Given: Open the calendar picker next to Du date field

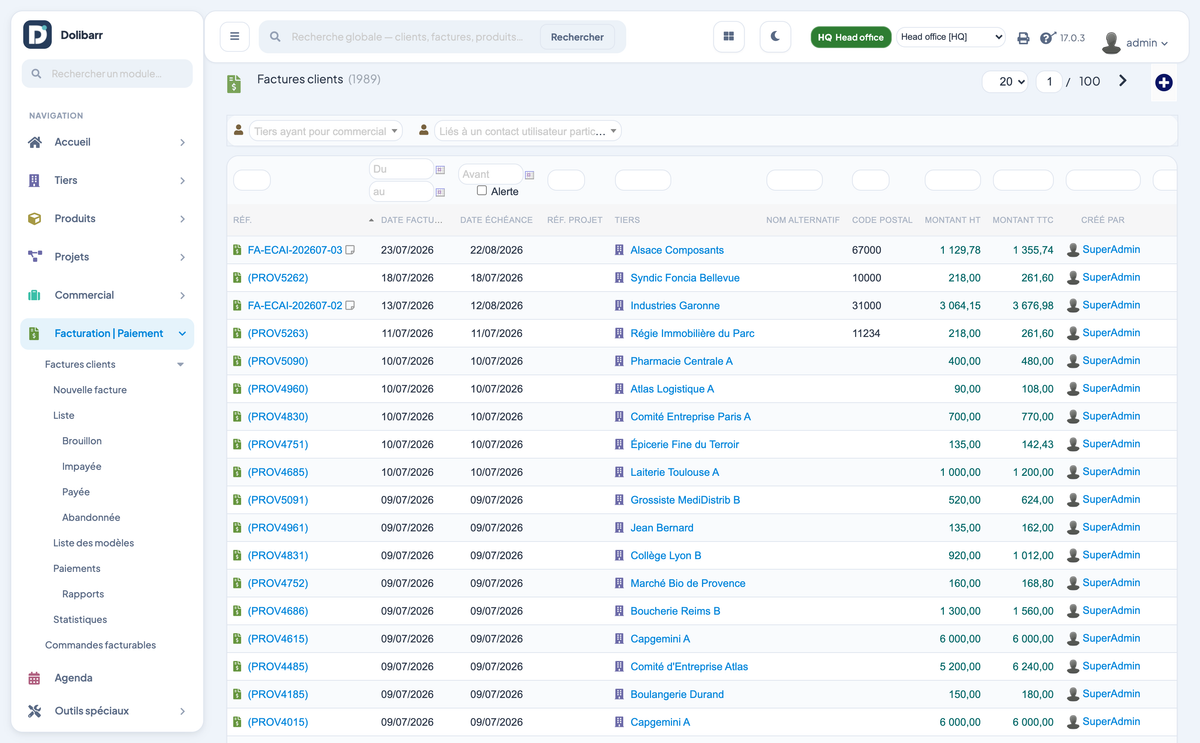Looking at the screenshot, I should (x=440, y=170).
